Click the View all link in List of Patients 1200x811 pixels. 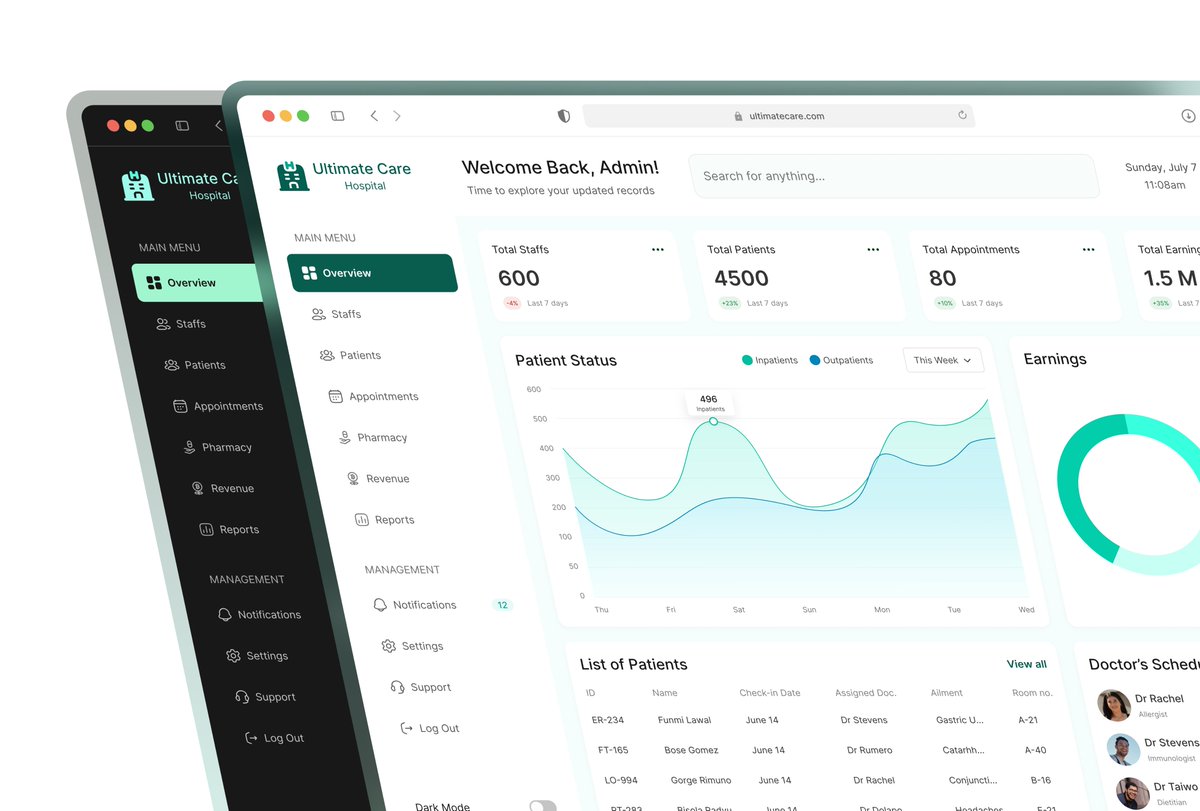1027,664
